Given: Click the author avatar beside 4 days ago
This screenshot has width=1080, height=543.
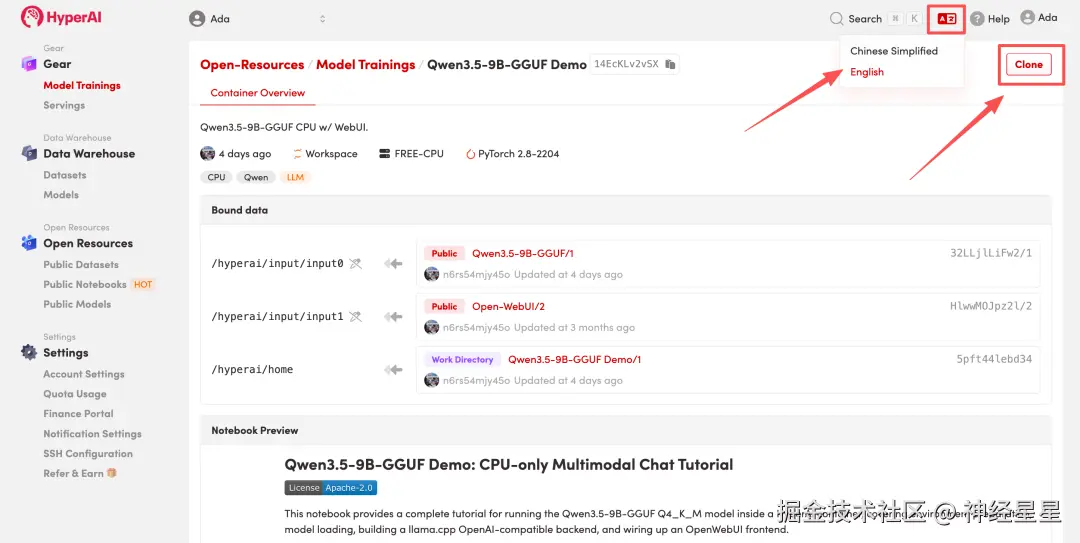Looking at the screenshot, I should pos(207,153).
